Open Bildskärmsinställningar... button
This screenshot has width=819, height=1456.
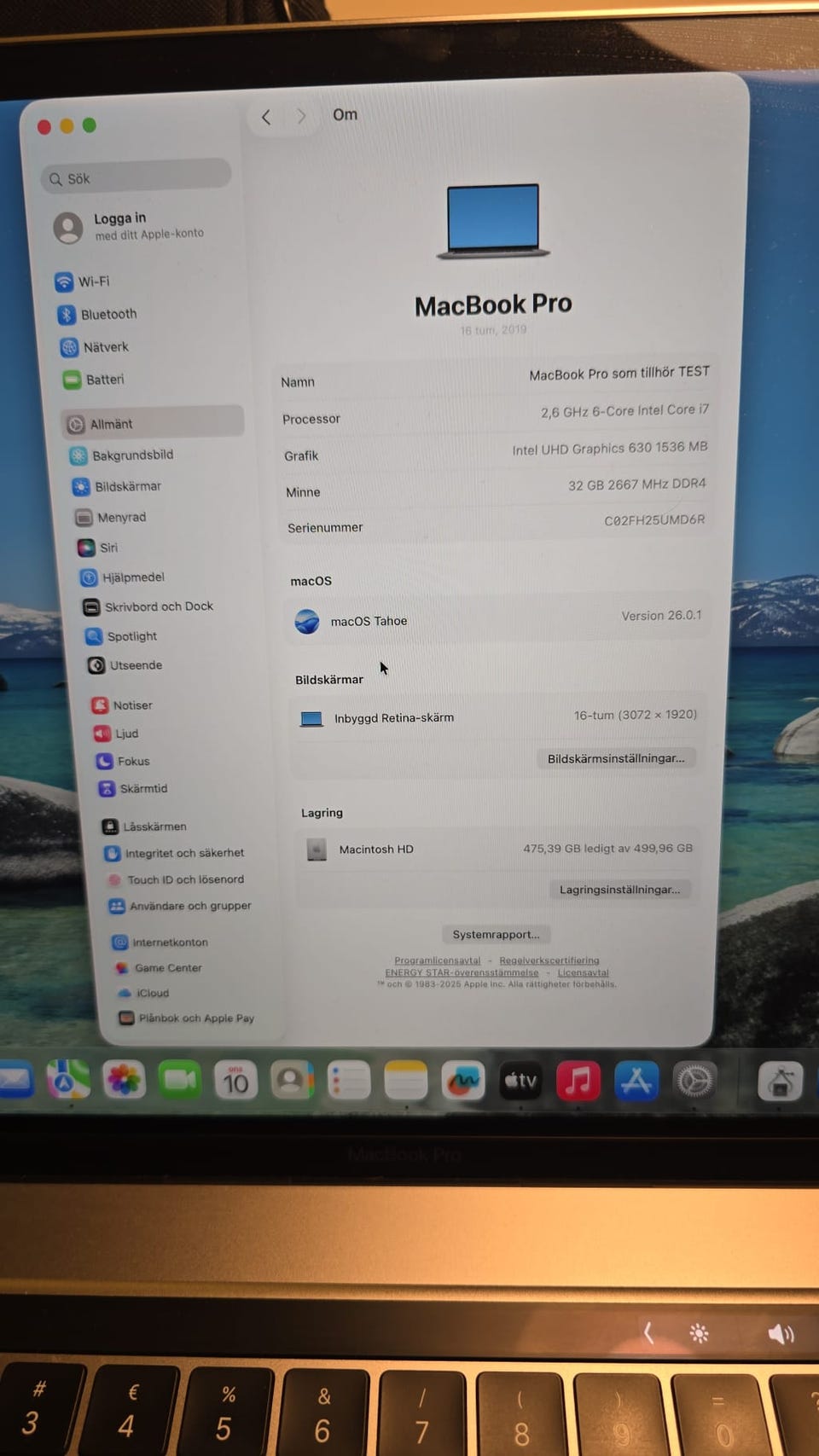616,758
